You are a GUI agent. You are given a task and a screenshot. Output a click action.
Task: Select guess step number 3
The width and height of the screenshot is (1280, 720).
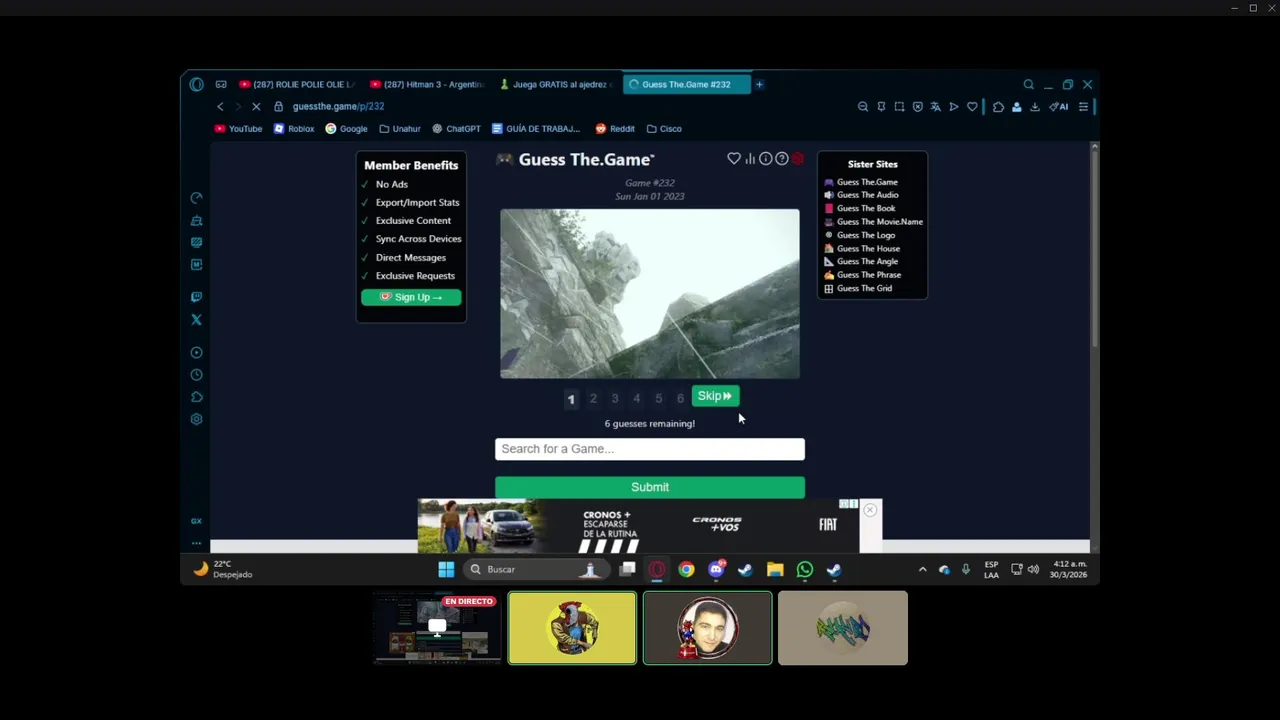tap(615, 398)
